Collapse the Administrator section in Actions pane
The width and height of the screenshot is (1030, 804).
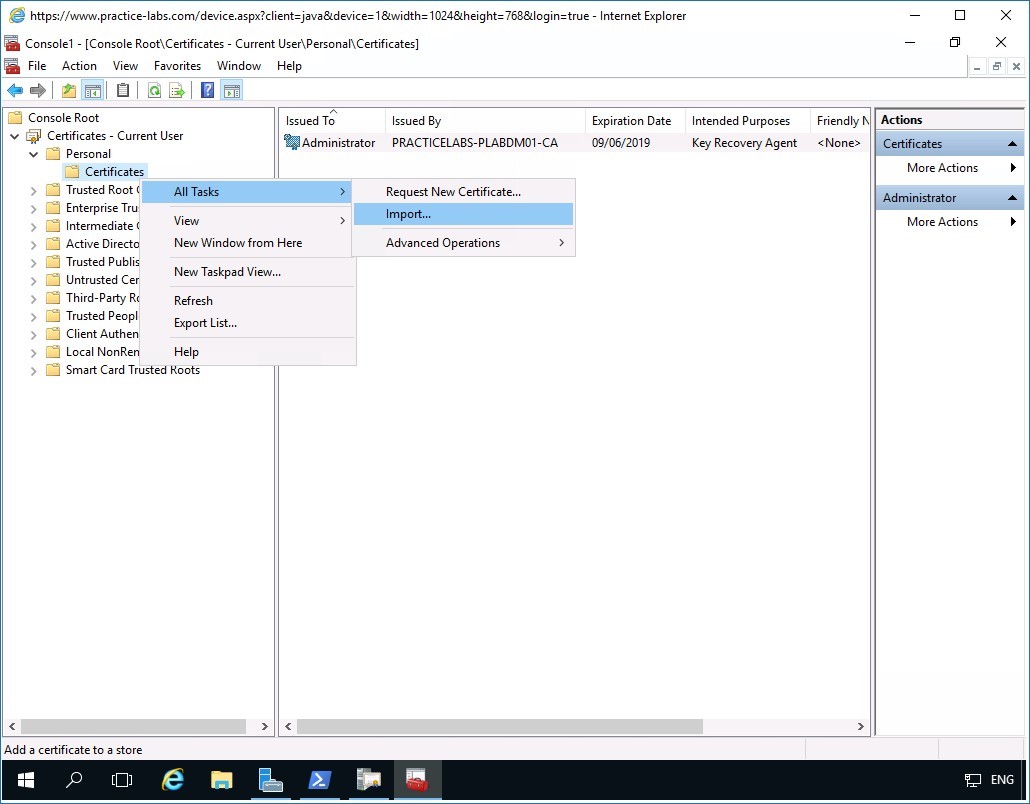(1012, 198)
